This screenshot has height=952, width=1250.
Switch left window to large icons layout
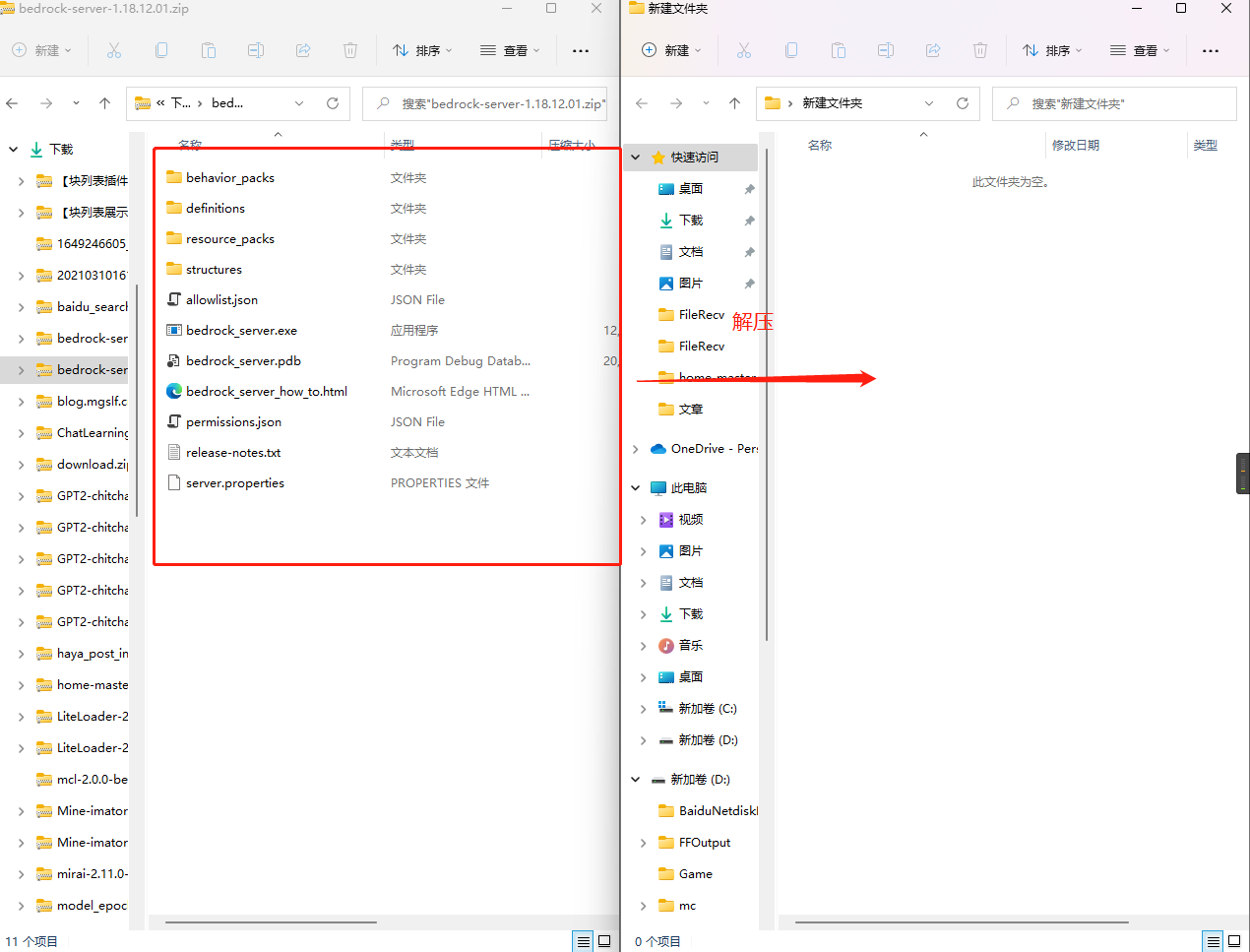(604, 941)
